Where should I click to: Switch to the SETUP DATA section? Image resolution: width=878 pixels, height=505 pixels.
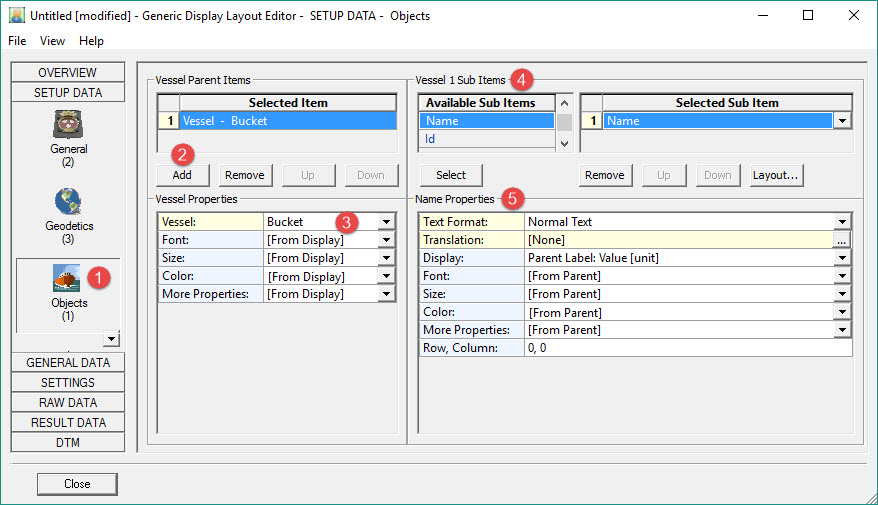click(x=68, y=92)
